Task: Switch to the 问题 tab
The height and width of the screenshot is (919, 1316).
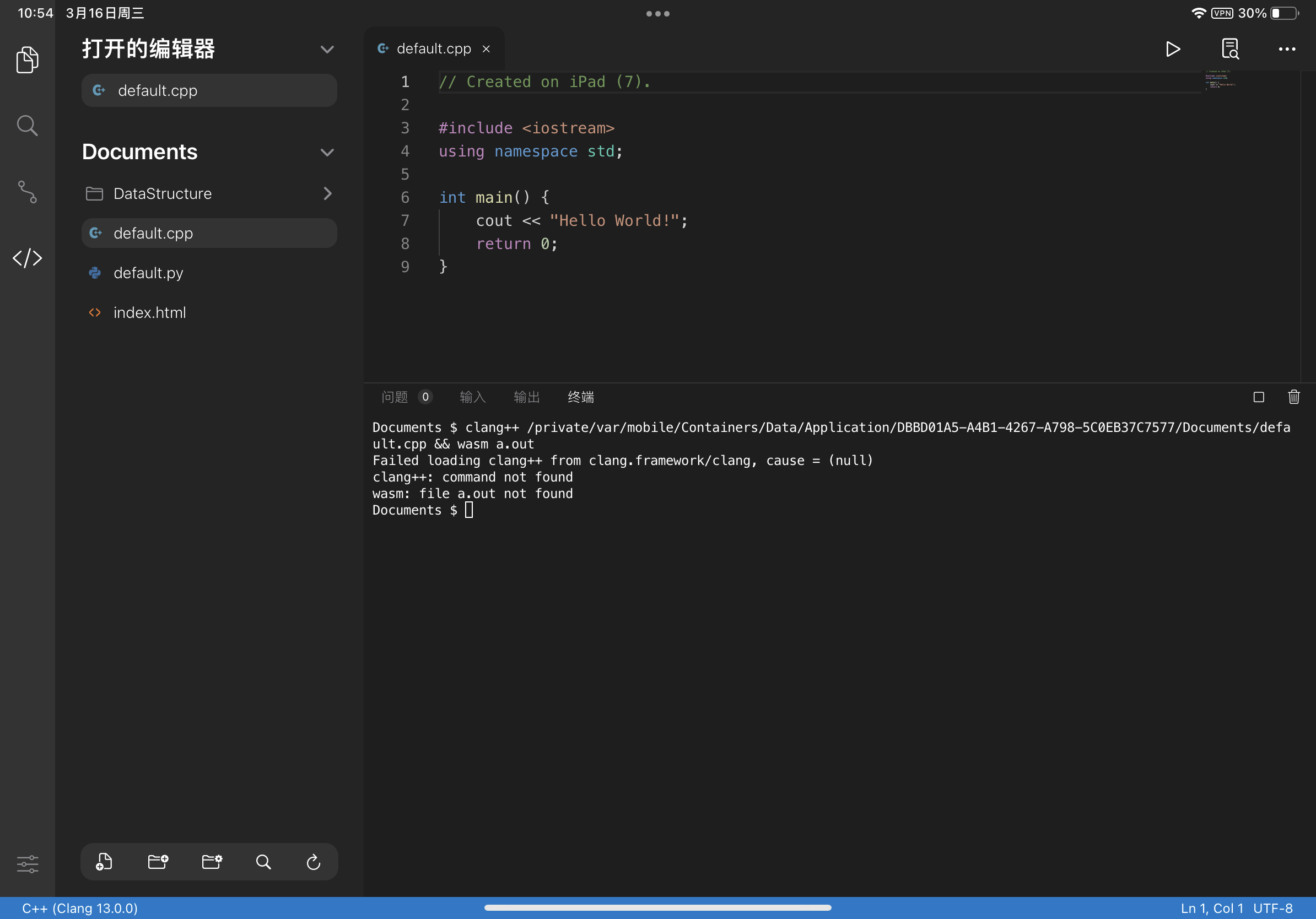Action: (x=394, y=397)
